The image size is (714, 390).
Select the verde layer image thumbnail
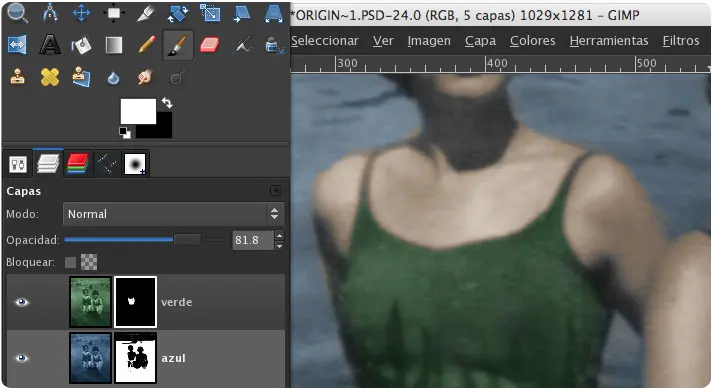point(90,302)
